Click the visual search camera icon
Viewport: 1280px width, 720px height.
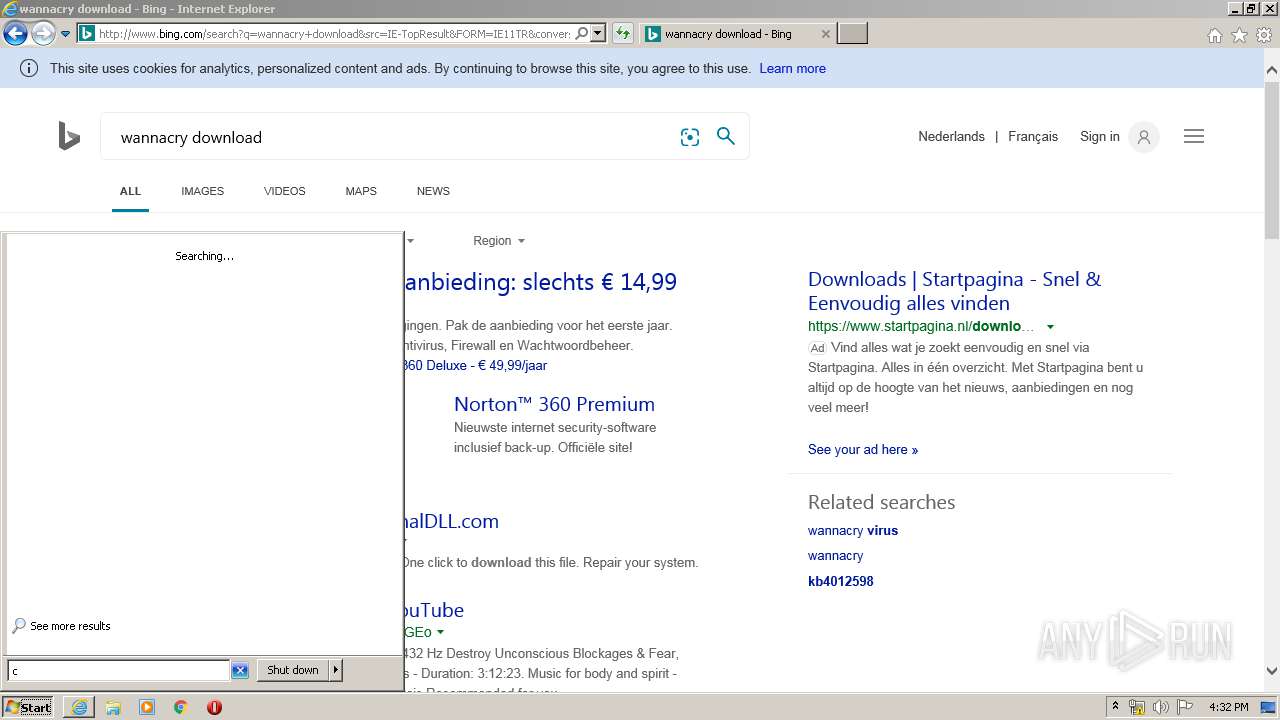tap(690, 137)
